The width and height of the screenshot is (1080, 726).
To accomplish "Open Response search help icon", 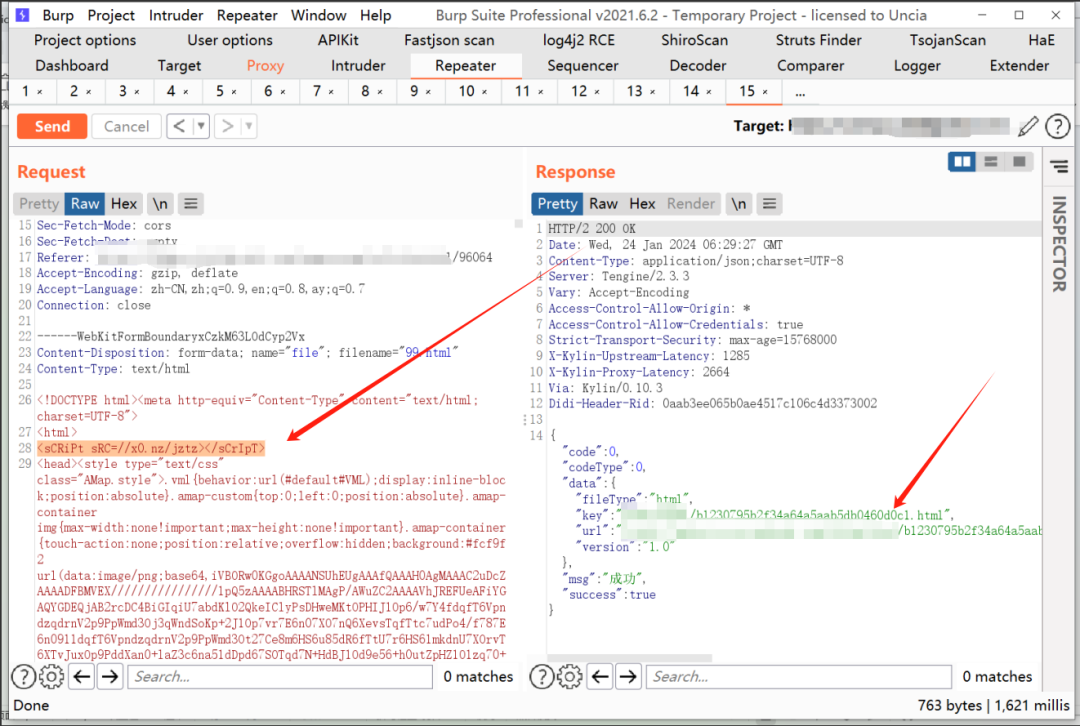I will [x=541, y=676].
